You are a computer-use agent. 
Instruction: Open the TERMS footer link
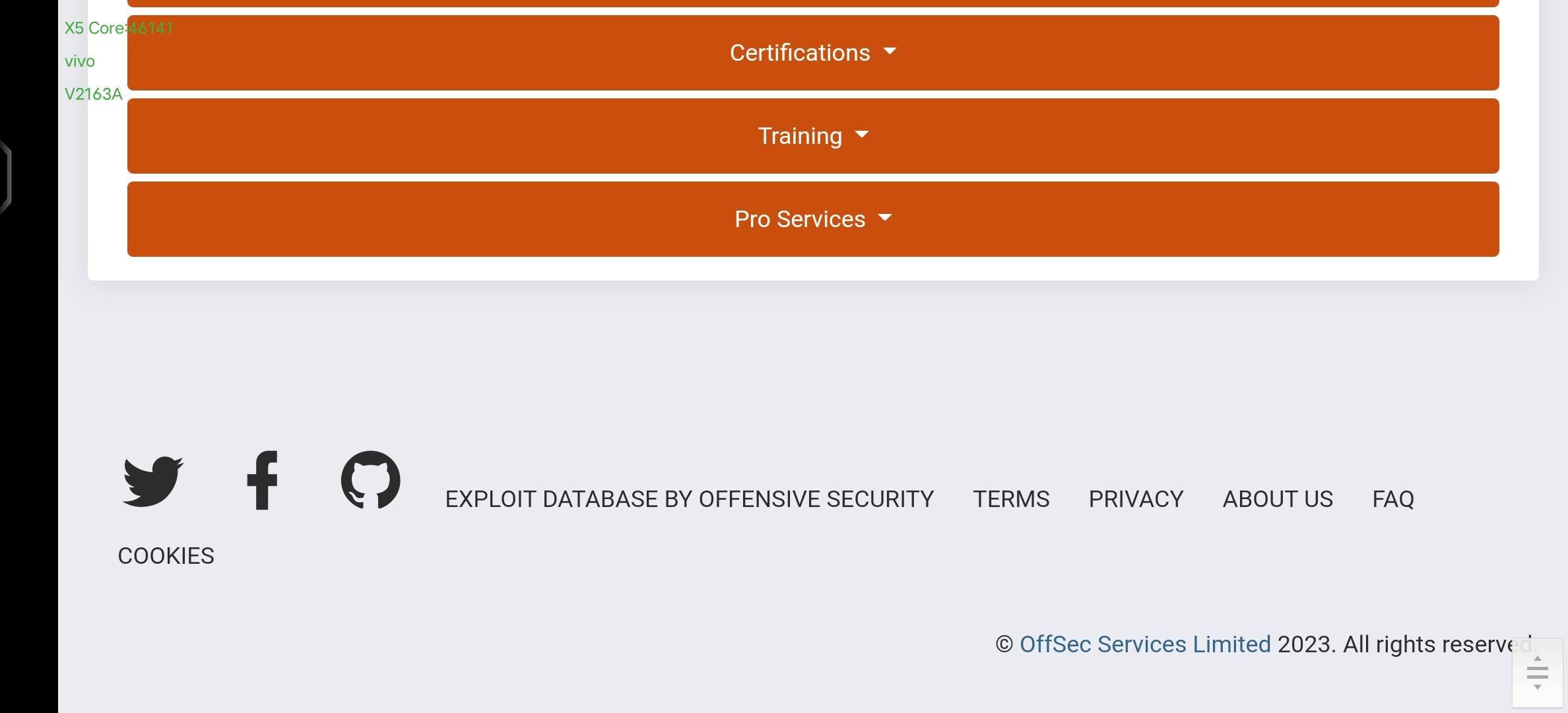click(1011, 499)
